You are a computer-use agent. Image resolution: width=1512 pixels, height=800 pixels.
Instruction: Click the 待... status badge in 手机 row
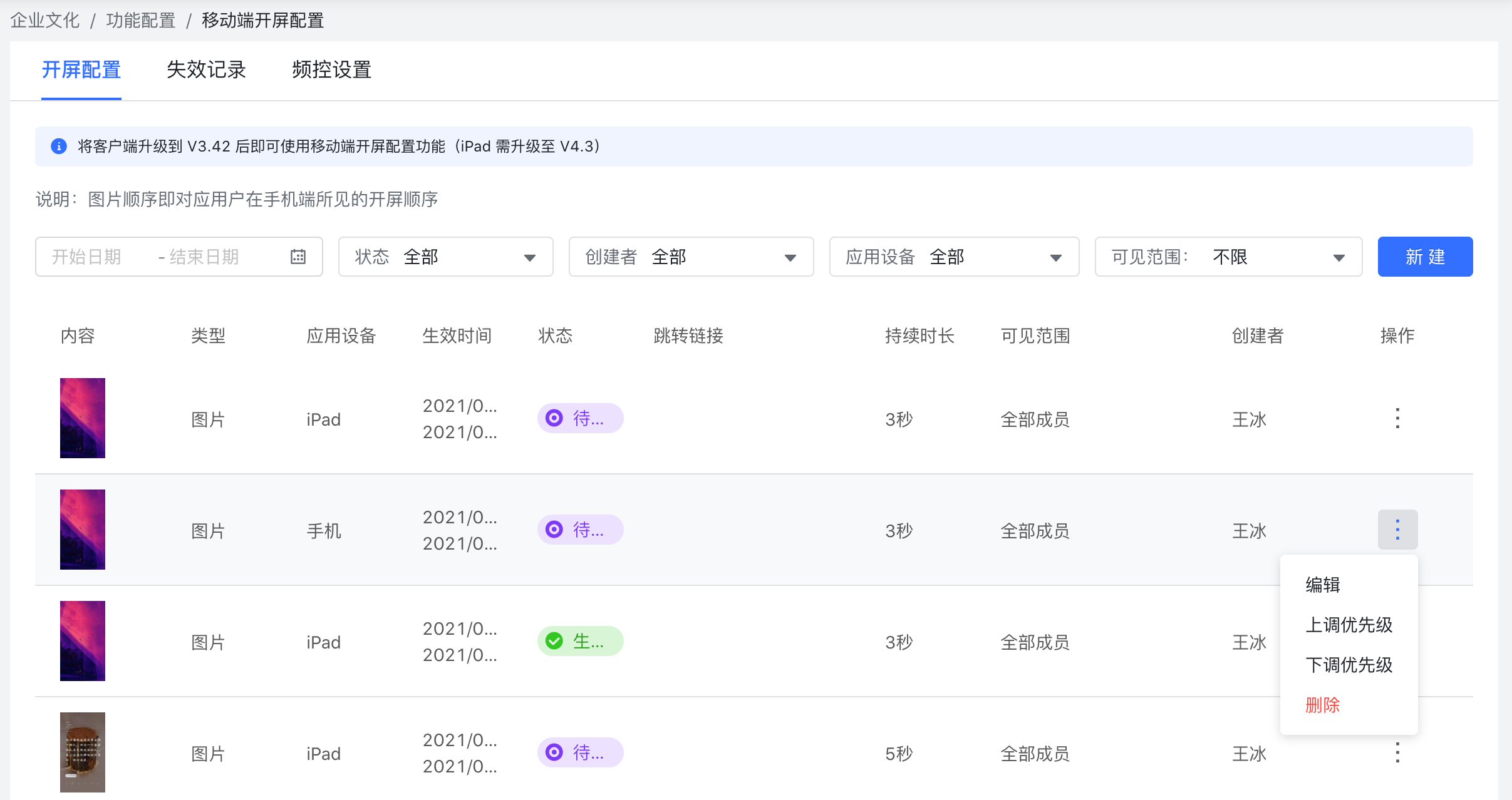(x=580, y=530)
